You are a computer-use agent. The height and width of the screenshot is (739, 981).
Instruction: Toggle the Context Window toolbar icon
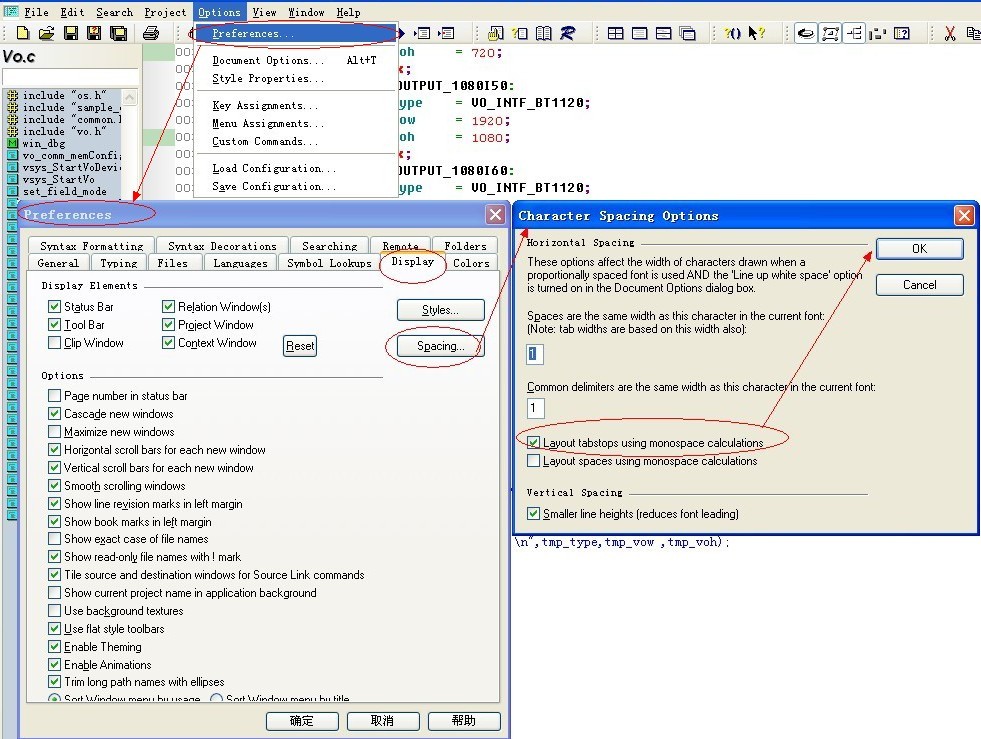click(830, 33)
